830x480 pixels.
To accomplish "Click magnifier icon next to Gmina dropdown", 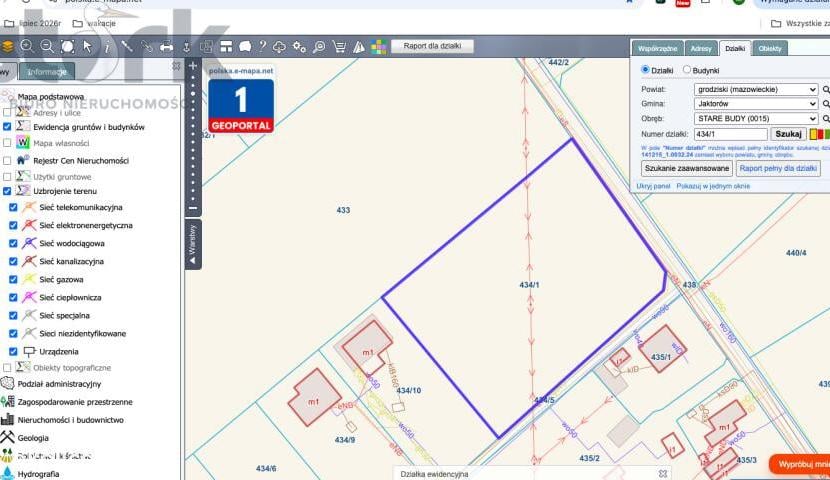I will point(826,104).
